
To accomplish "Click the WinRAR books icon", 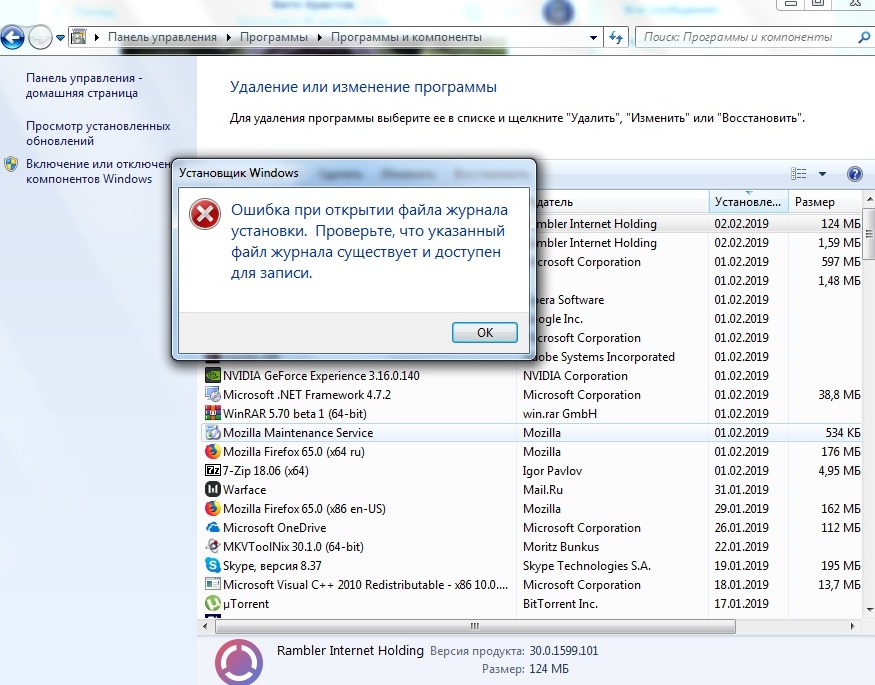I will click(213, 413).
